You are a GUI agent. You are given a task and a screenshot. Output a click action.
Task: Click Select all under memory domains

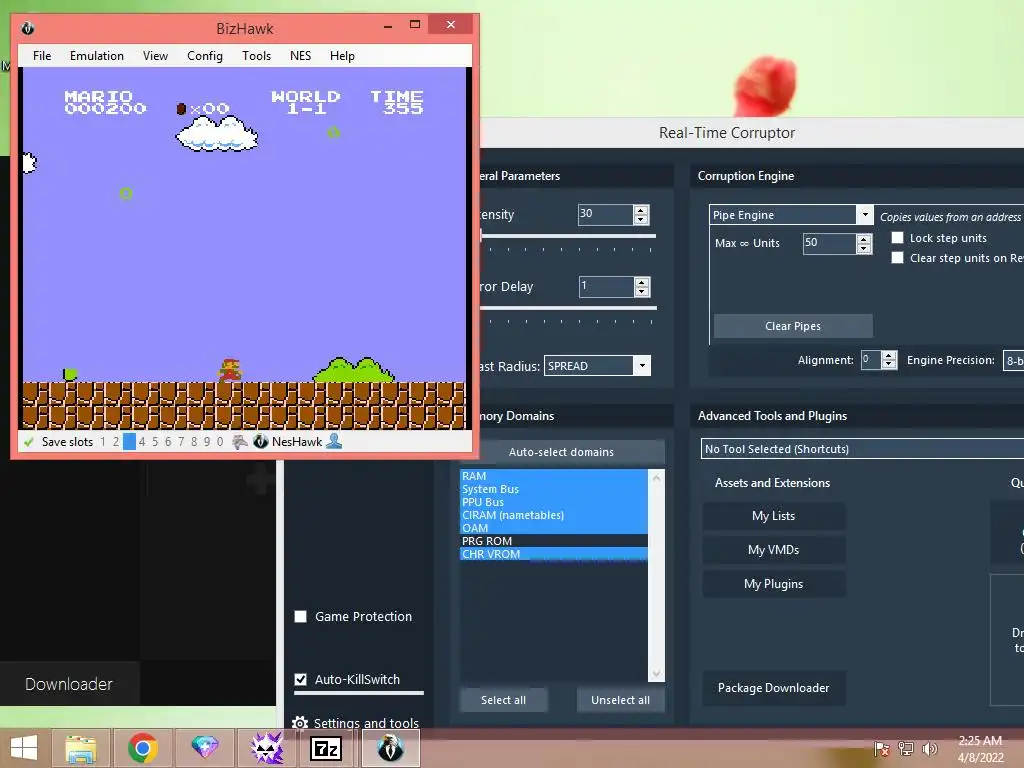coord(504,700)
